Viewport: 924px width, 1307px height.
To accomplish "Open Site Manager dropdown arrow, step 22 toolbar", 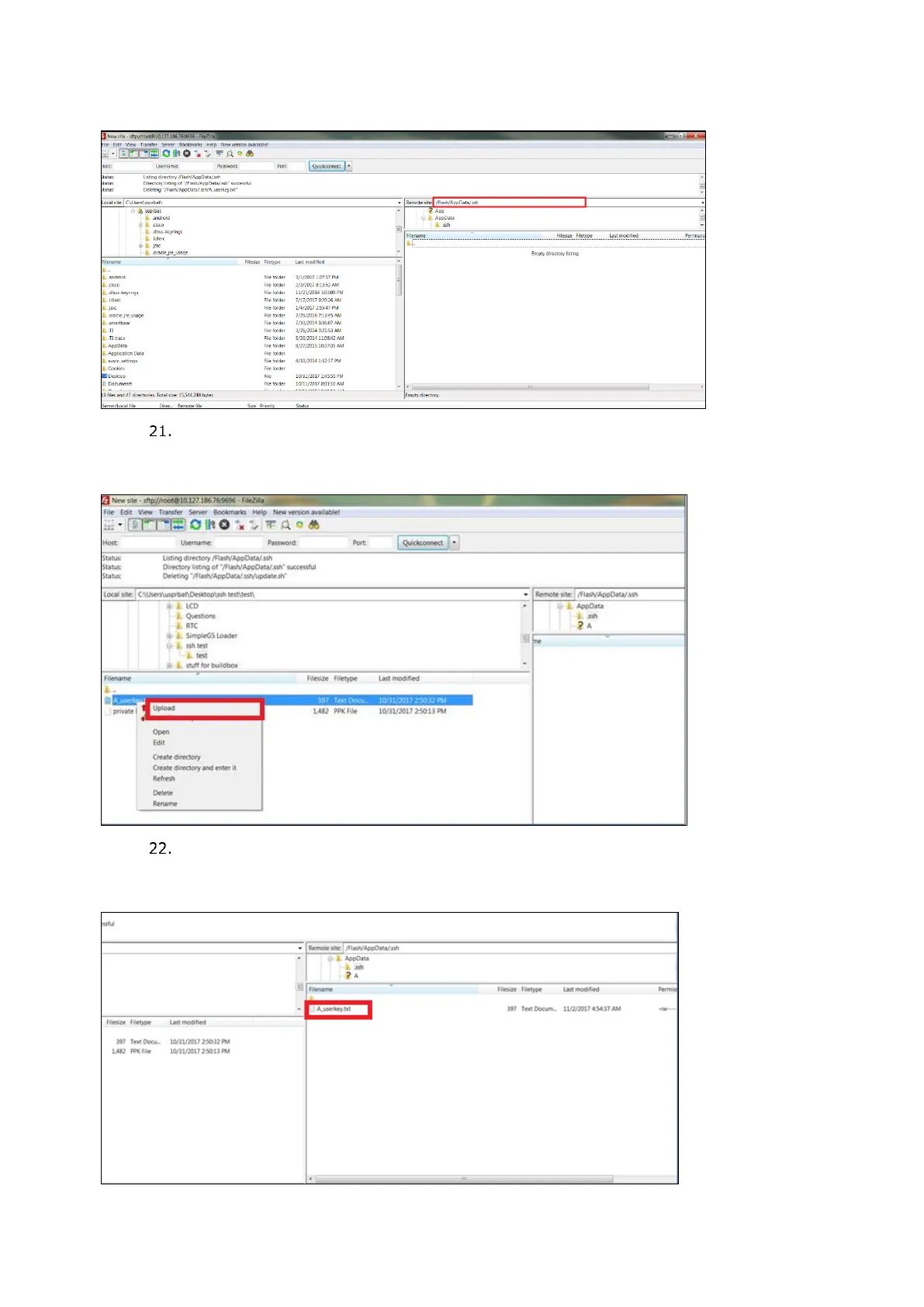I will coord(120,525).
